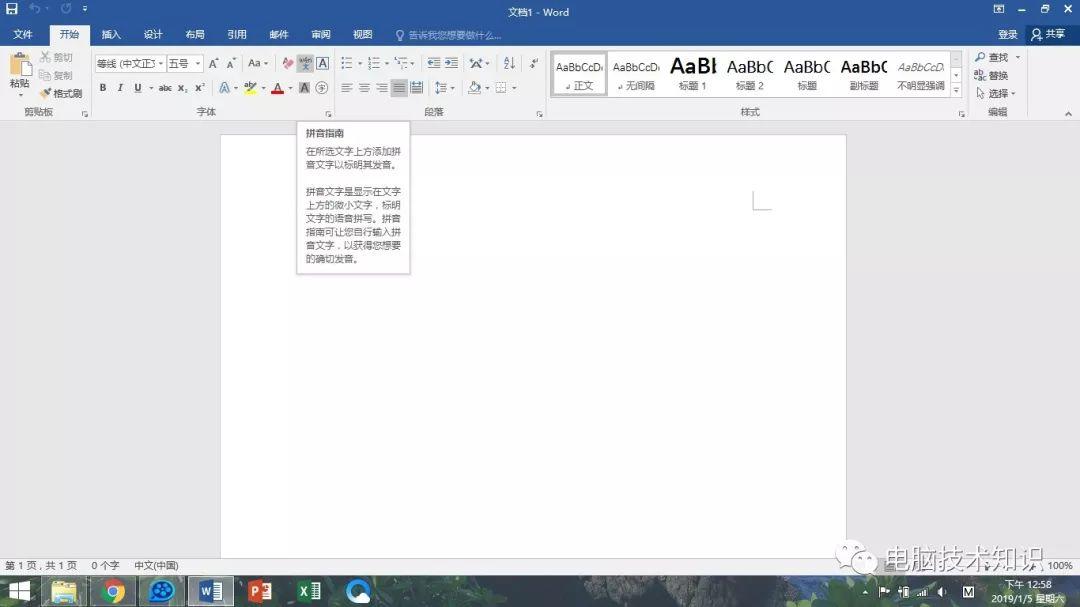Click Cut (剪切) scissors button
1080x607 pixels.
56,57
